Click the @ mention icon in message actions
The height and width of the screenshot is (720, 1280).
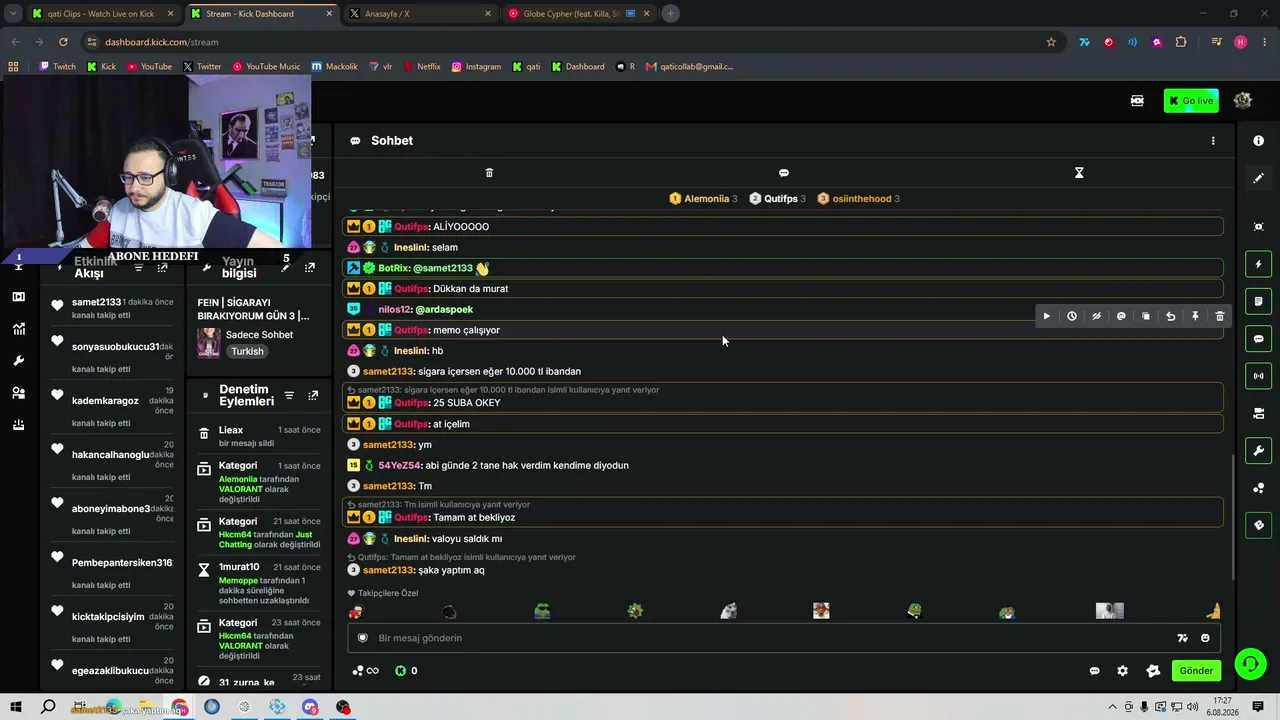(x=1121, y=316)
